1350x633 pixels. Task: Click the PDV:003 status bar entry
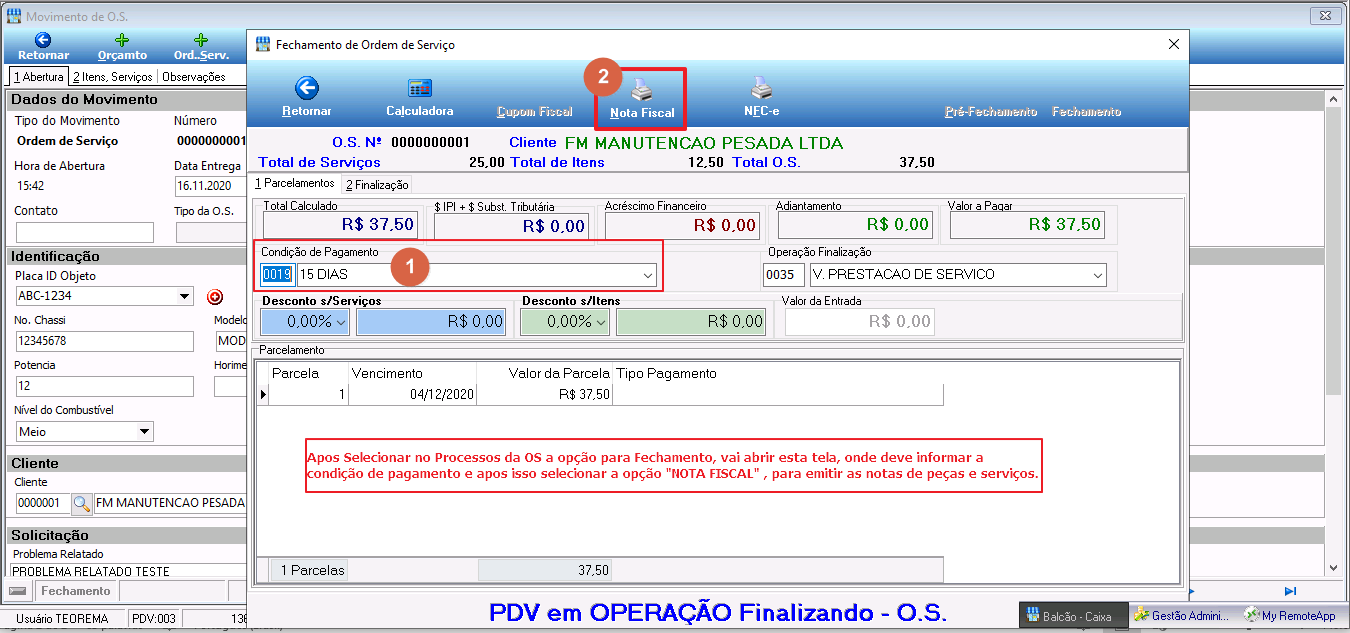(x=154, y=619)
